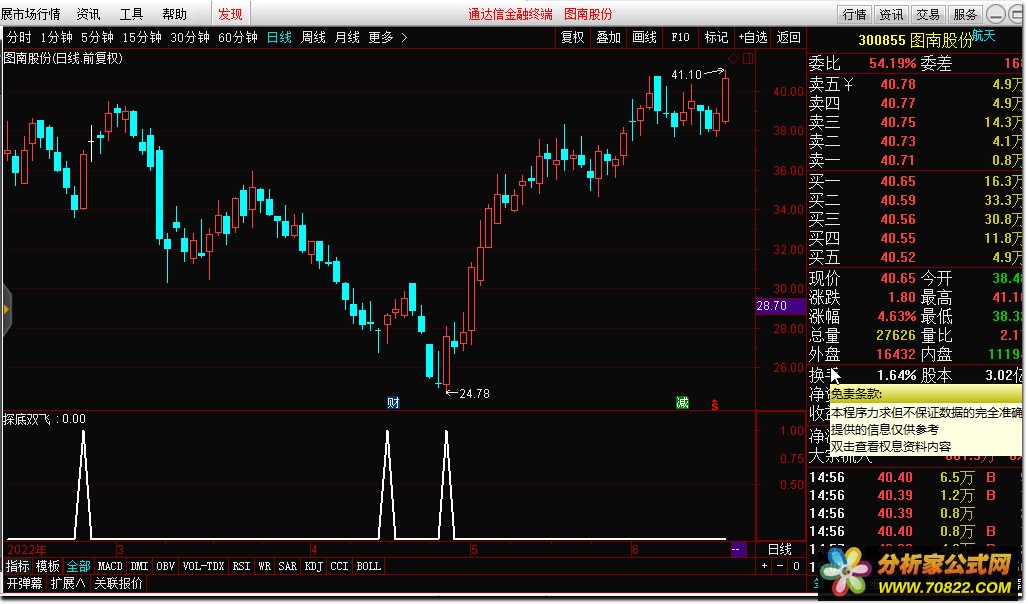Select the 15分钟 period
Viewport: 1028px width, 604px height.
point(142,37)
